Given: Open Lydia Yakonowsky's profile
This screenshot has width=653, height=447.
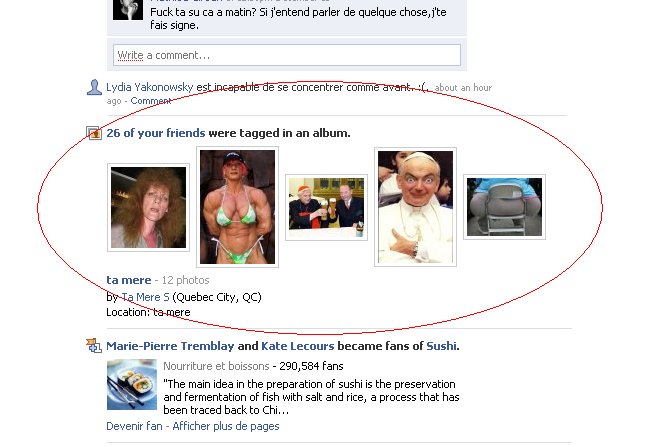Looking at the screenshot, I should pyautogui.click(x=150, y=87).
